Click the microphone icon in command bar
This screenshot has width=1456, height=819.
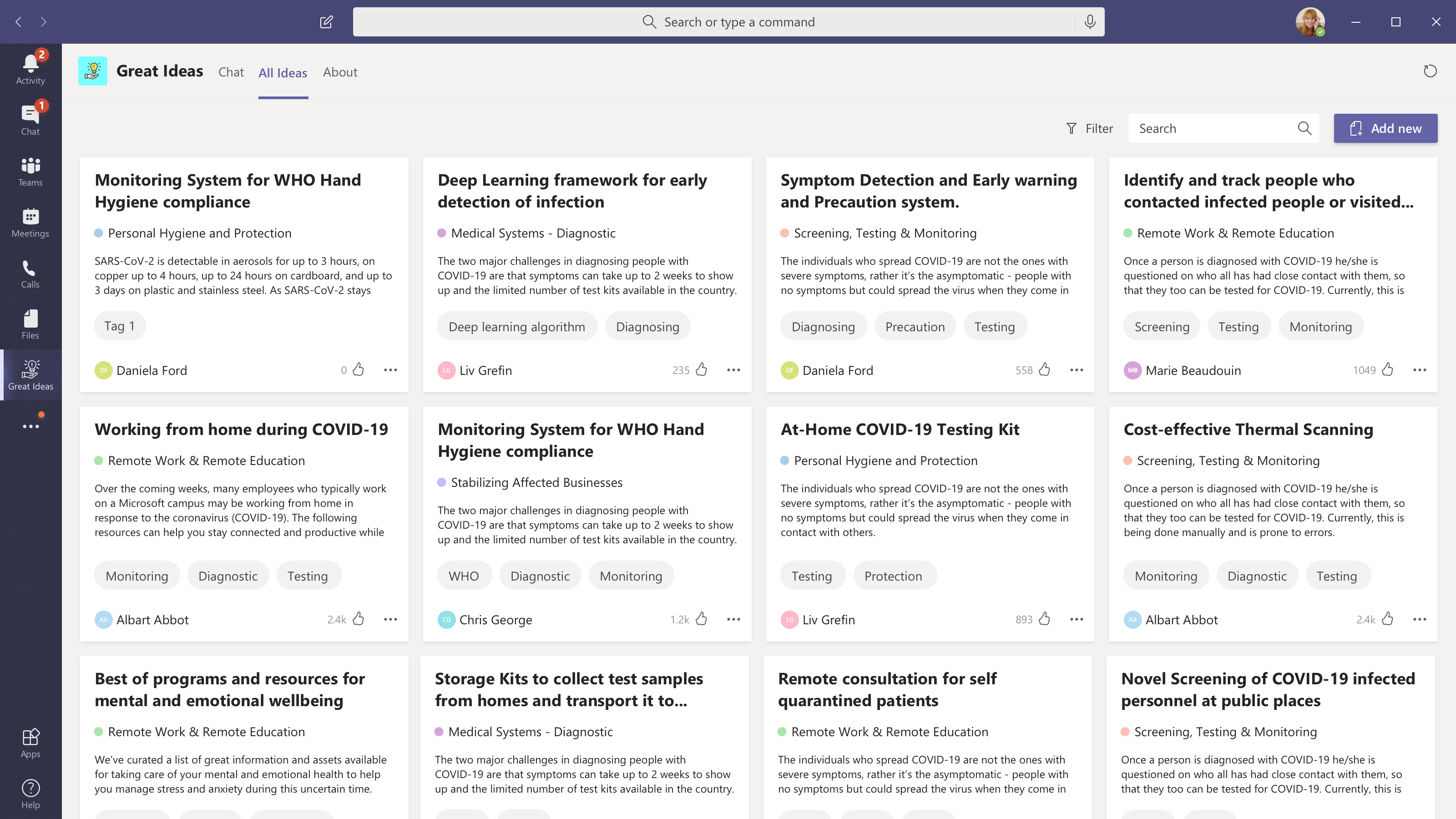click(1090, 22)
